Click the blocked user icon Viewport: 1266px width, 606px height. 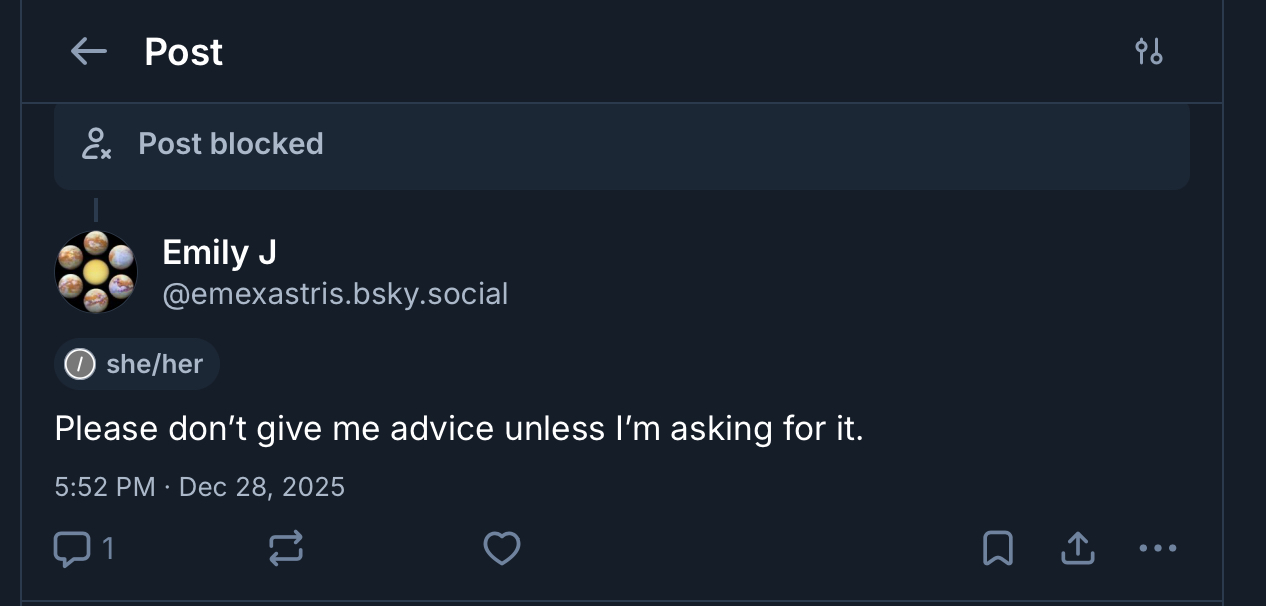(96, 144)
